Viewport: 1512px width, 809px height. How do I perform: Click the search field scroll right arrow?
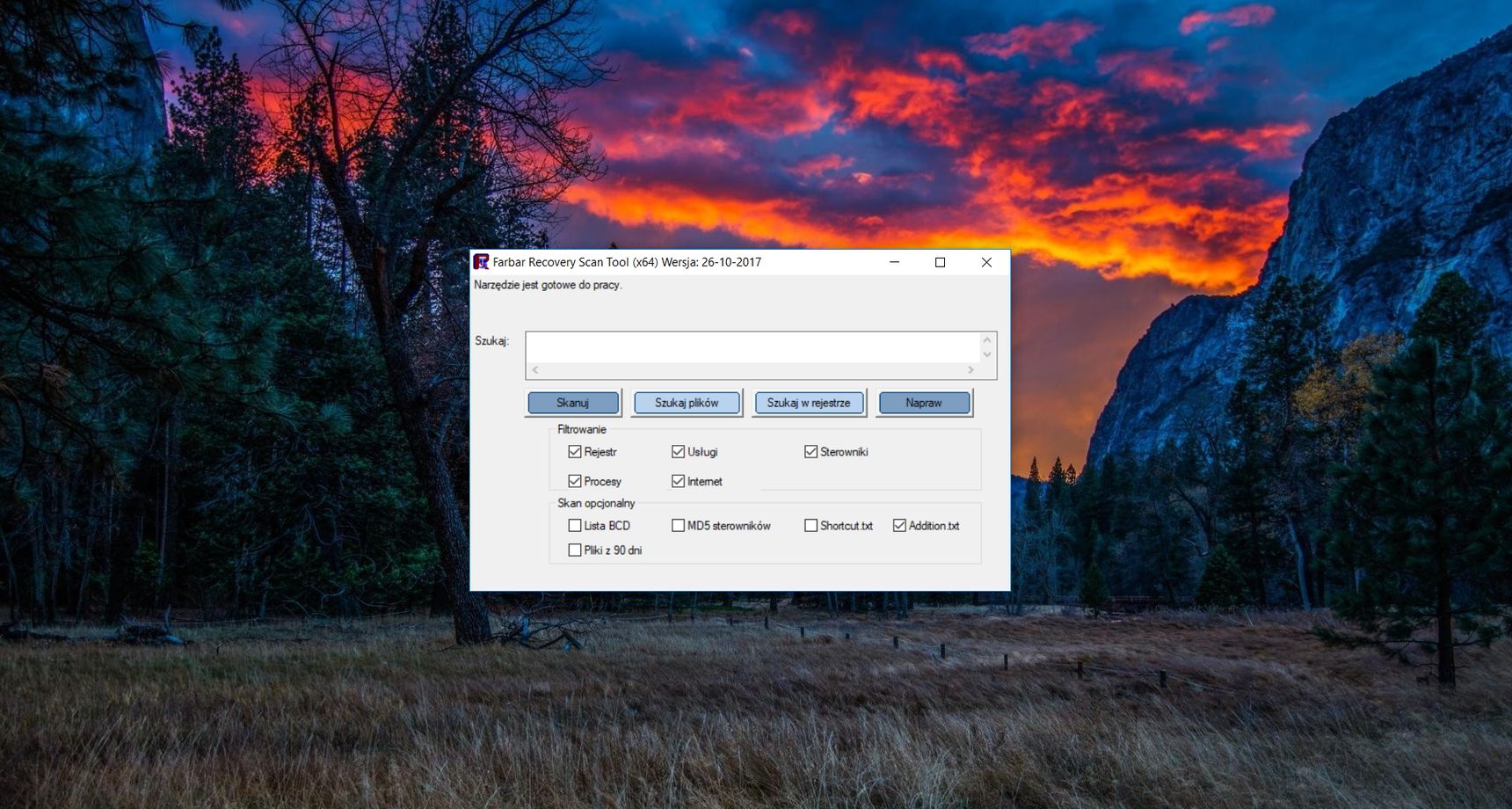970,370
